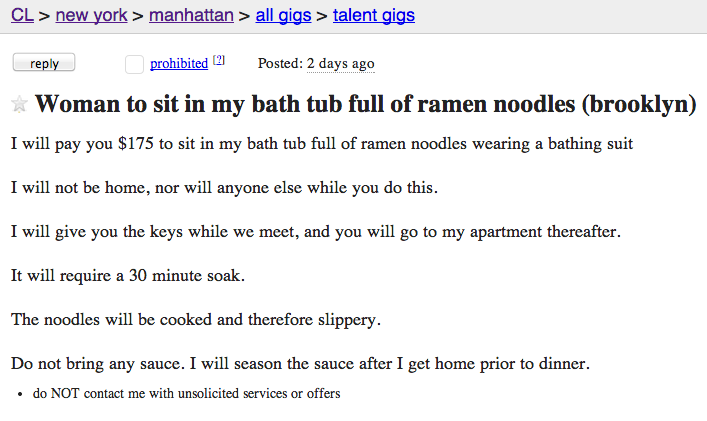Click the 'I will not be home' line
Viewport: 707px width, 421px height.
click(225, 188)
